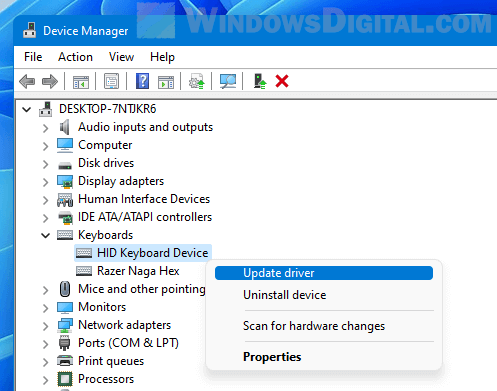Click the Razer Naga Hex keyboard icon
This screenshot has height=391, width=497.
84,271
